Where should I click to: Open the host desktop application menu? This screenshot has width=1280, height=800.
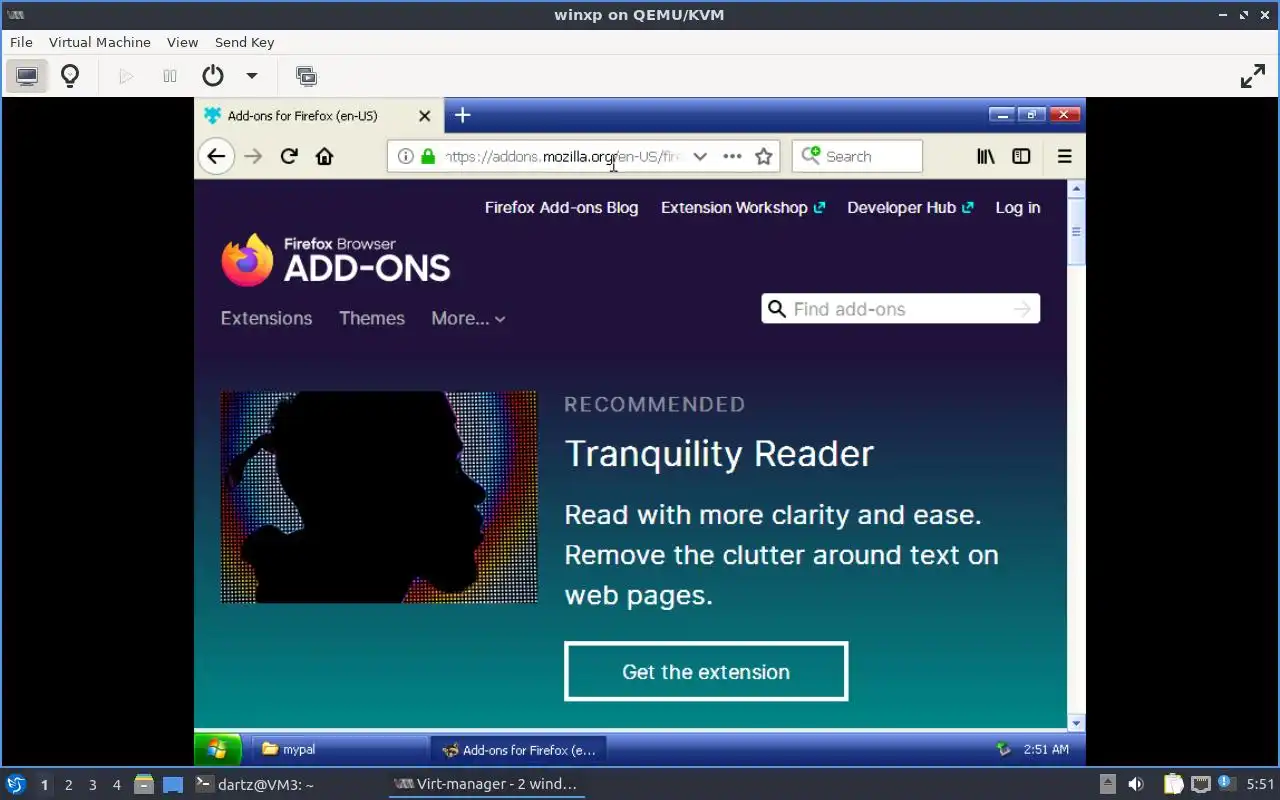coord(16,784)
